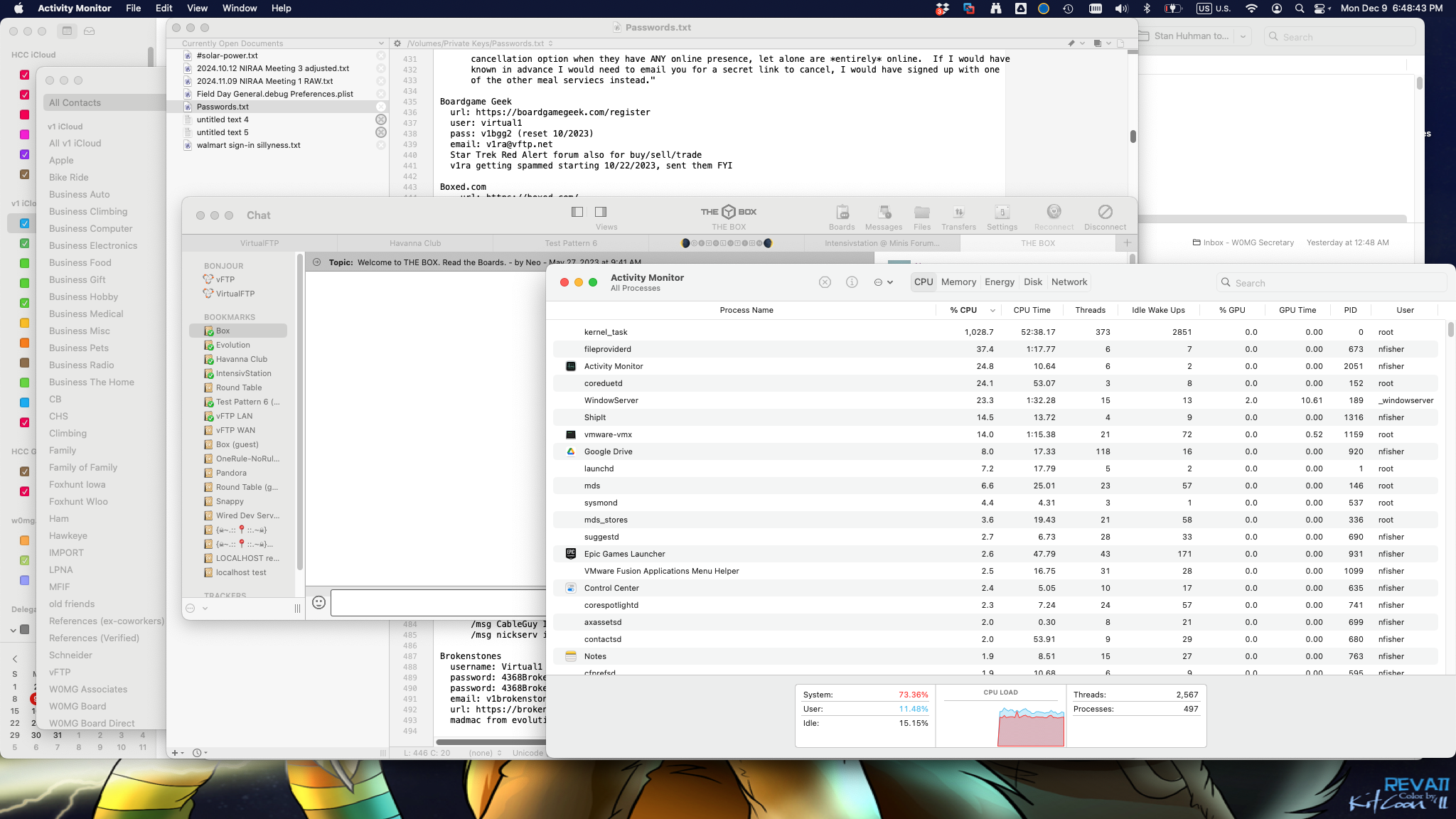This screenshot has height=819, width=1456.
Task: Click the stop process icon in Activity Monitor
Action: coord(825,282)
